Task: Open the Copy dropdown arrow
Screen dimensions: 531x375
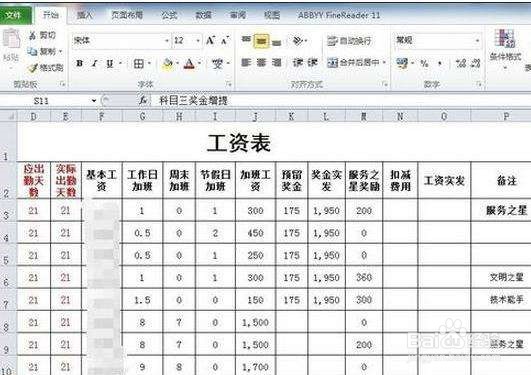Action: tap(61, 52)
